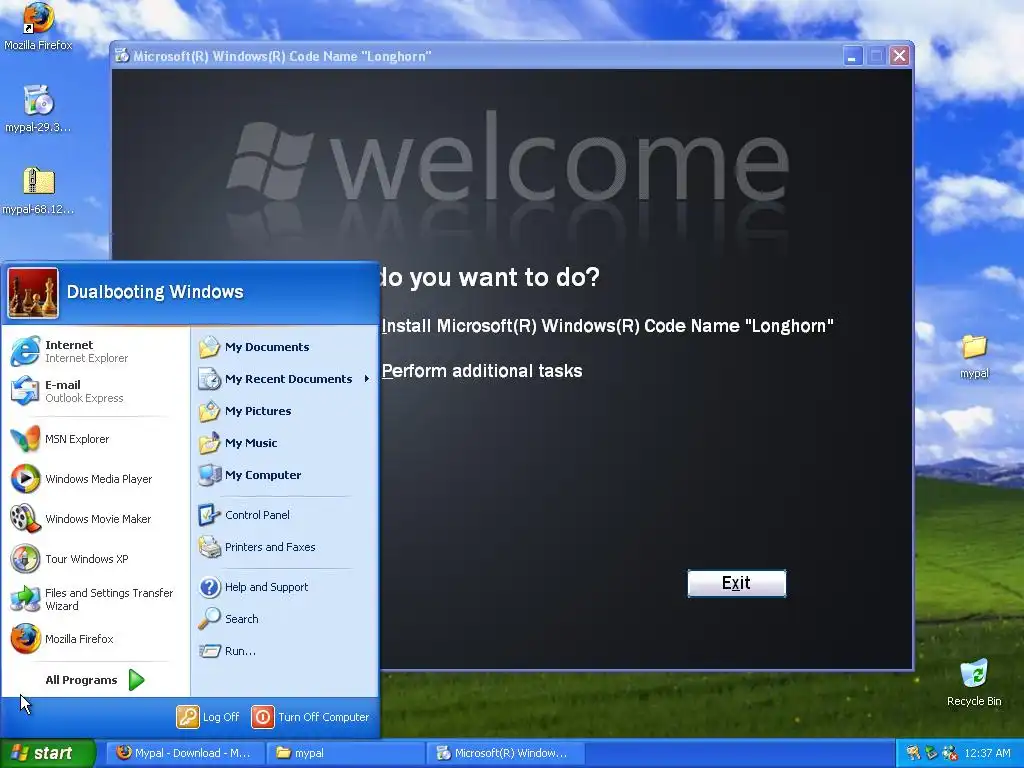Image resolution: width=1024 pixels, height=768 pixels.
Task: Open Windows Movie Maker
Action: pyautogui.click(x=95, y=519)
